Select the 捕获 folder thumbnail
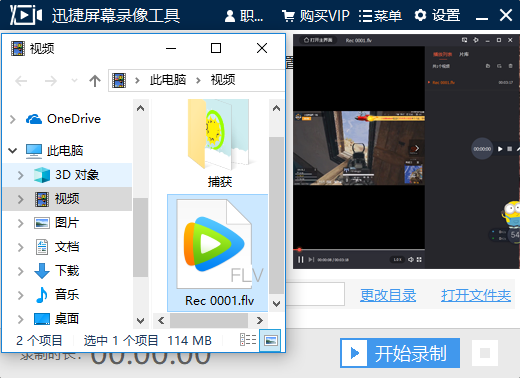The image size is (520, 378). click(219, 144)
